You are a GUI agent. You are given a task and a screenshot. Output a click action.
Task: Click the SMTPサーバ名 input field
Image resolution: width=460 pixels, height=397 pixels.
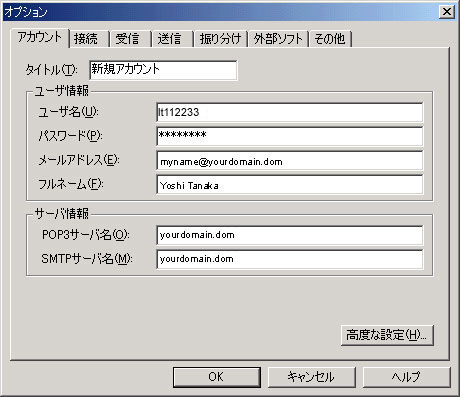pos(290,259)
